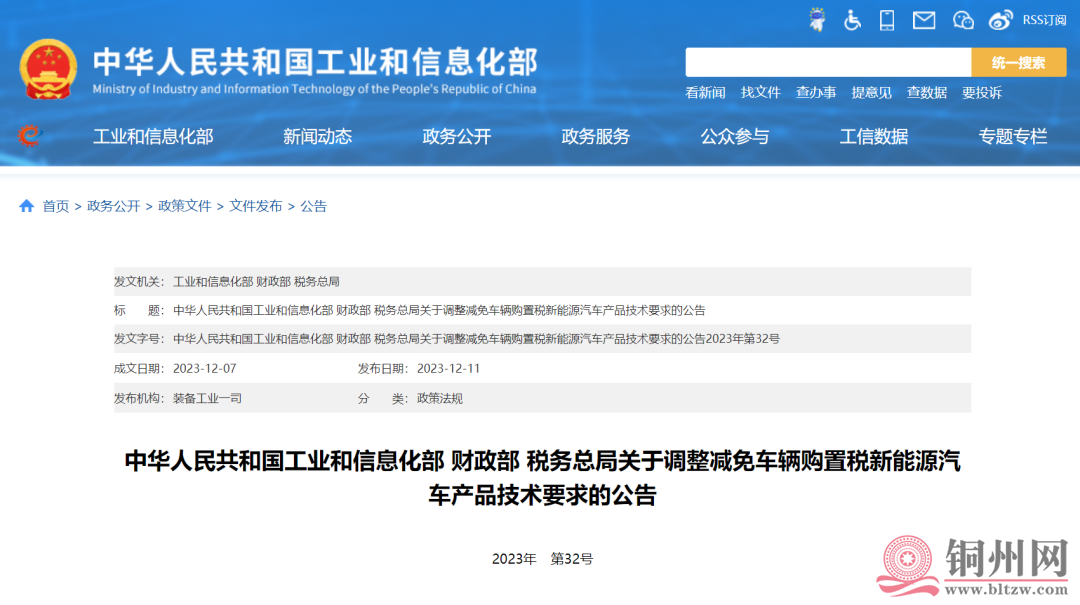This screenshot has height=605, width=1080.
Task: Open the 专题专栏 nav menu
Action: (1013, 136)
